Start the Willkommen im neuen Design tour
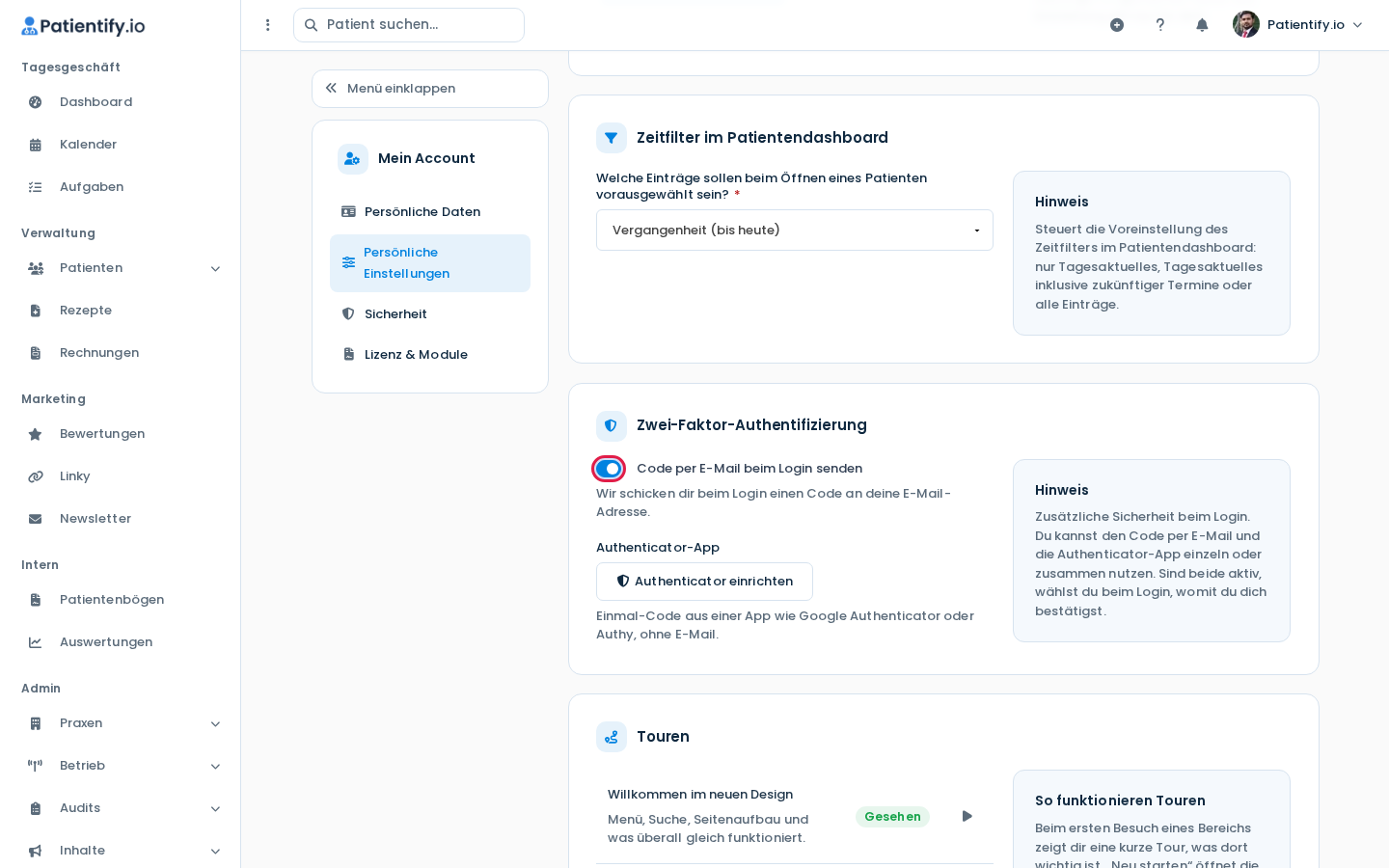Screen dimensions: 1389x868 tap(967, 817)
